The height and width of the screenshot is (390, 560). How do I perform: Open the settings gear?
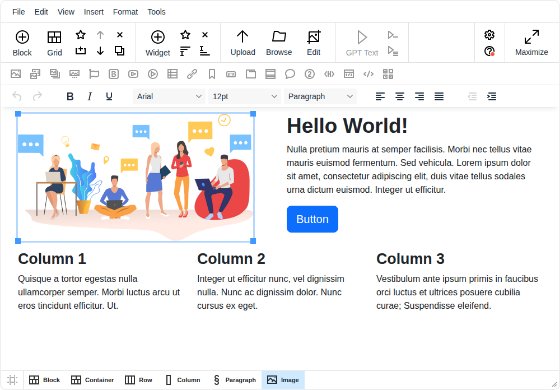tap(489, 35)
